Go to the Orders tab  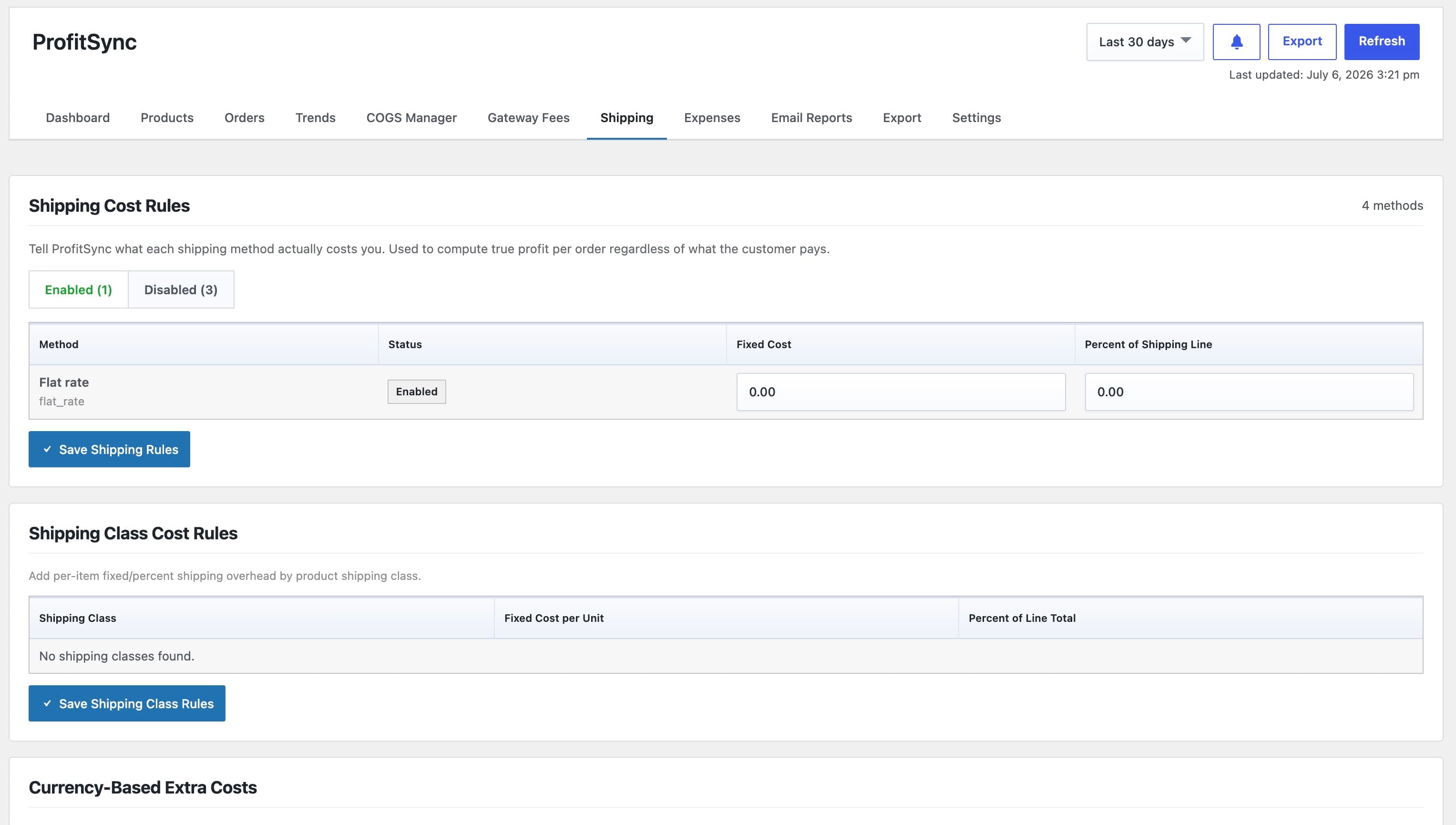pyautogui.click(x=244, y=118)
